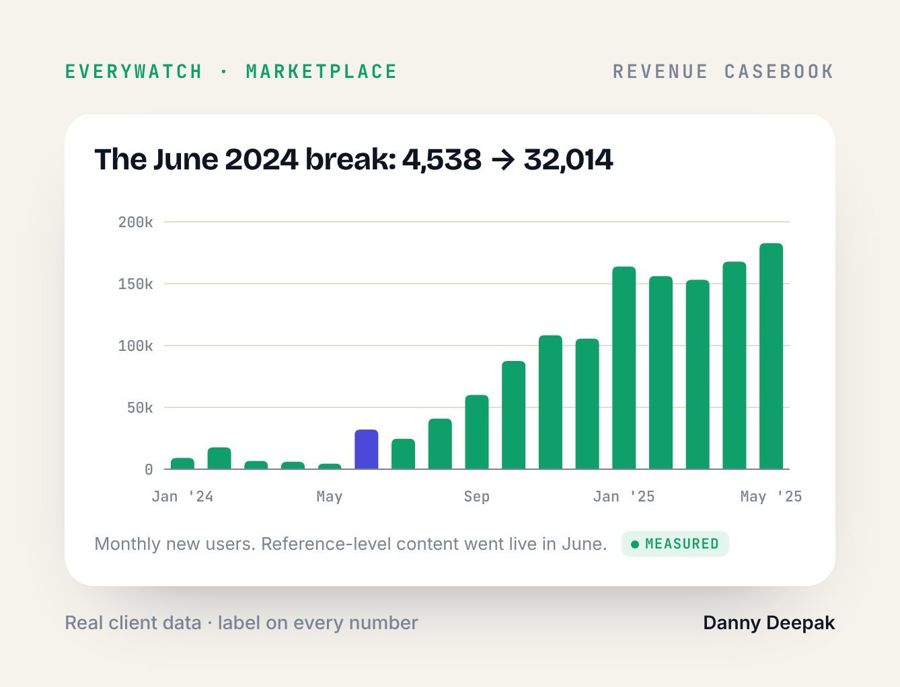The height and width of the screenshot is (687, 900).
Task: Click the 'Sep' x-axis label
Action: [x=477, y=496]
